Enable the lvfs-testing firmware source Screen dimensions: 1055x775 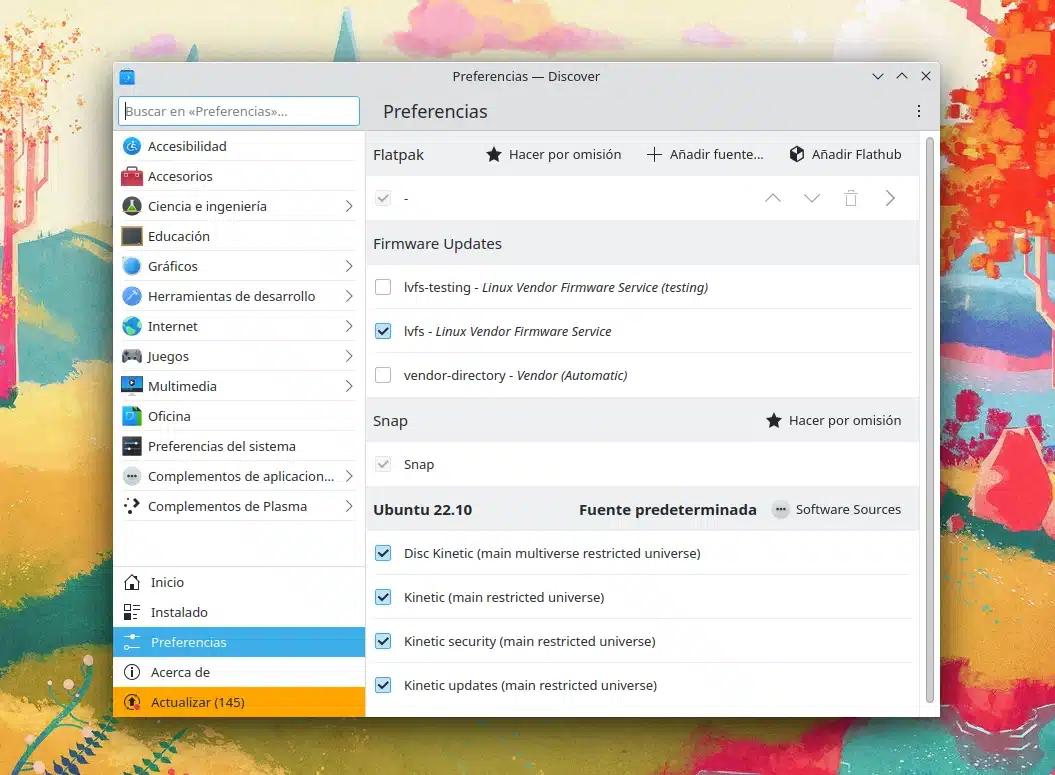pos(383,287)
